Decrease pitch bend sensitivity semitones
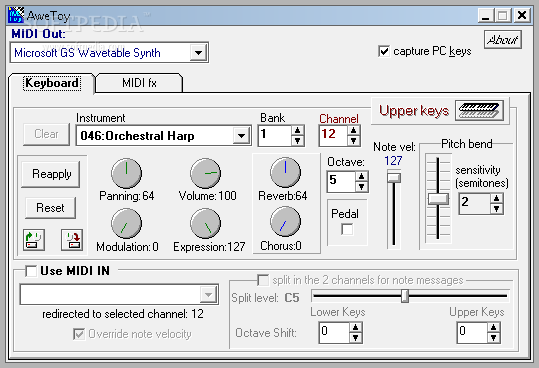This screenshot has width=539, height=368. coord(496,208)
